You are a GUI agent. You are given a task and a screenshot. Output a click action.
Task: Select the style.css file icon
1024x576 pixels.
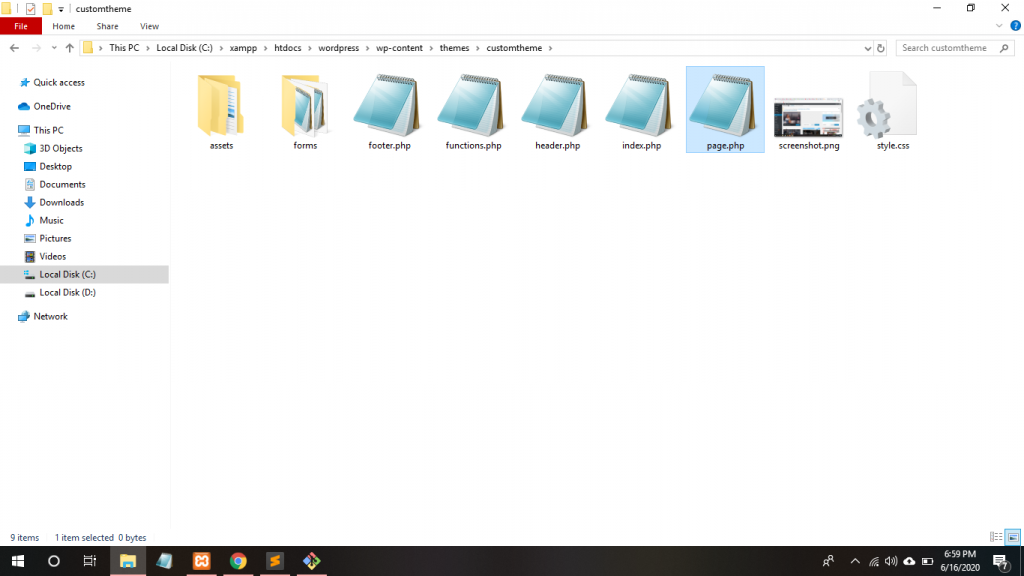pyautogui.click(x=892, y=105)
